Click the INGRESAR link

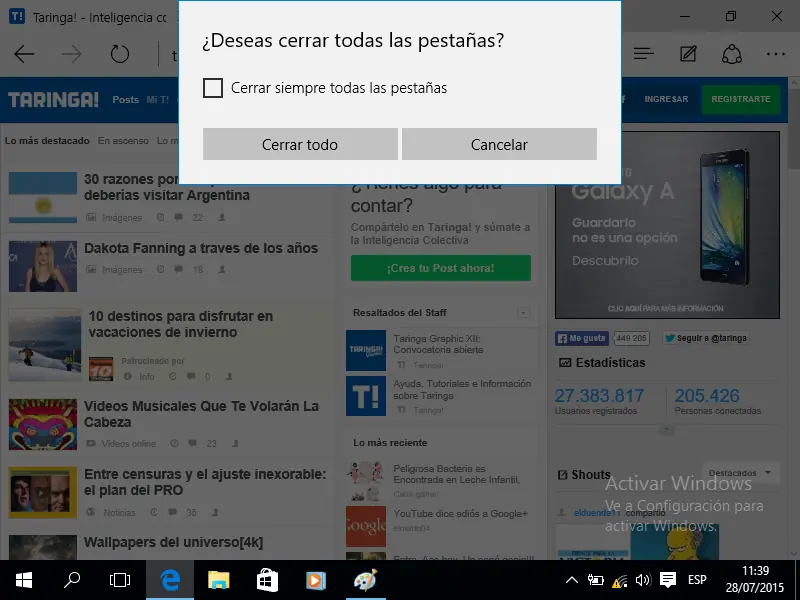[666, 99]
